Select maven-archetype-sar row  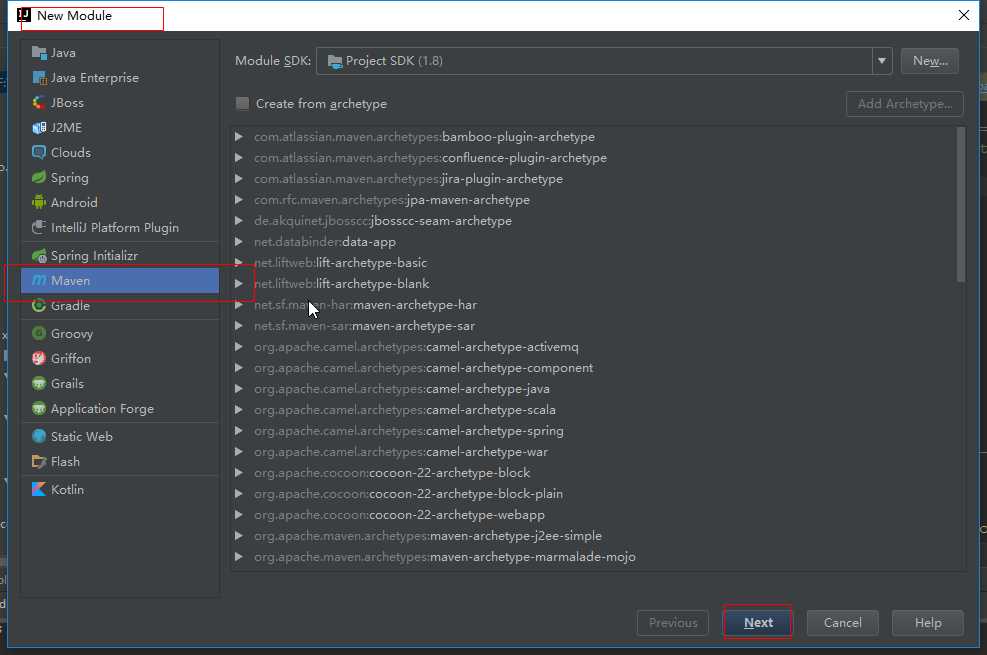pyautogui.click(x=594, y=326)
